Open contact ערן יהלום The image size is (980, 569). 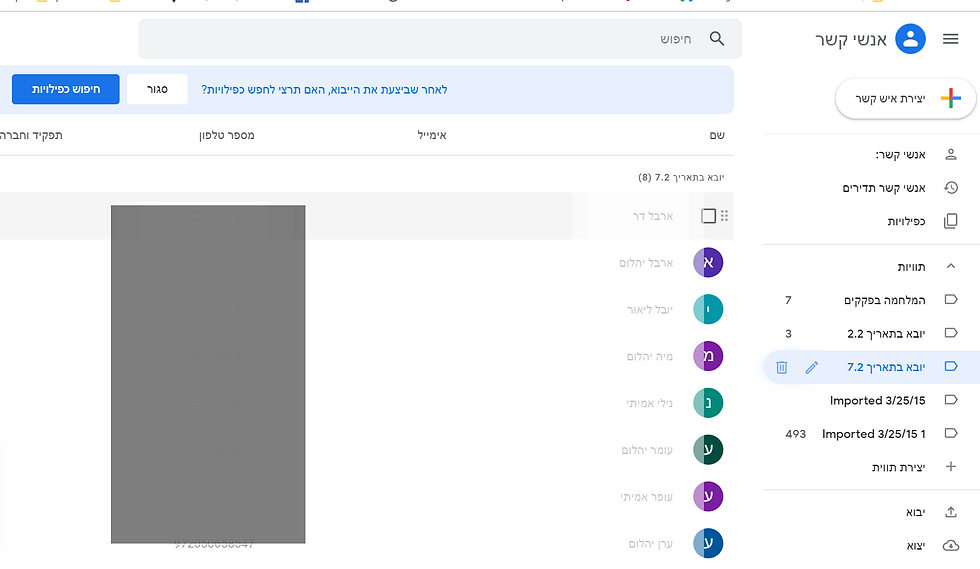point(651,544)
